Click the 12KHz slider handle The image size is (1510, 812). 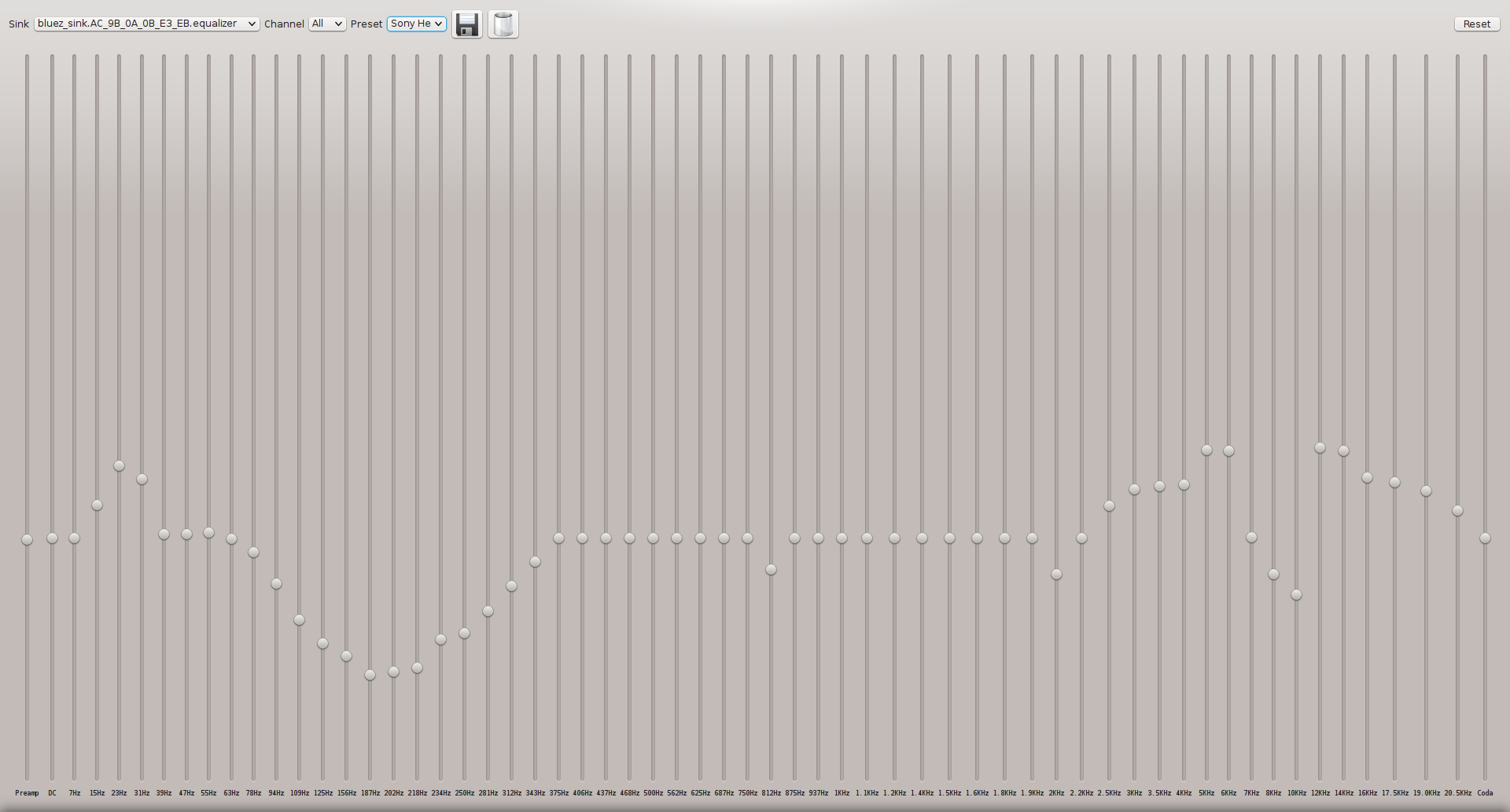(1320, 447)
